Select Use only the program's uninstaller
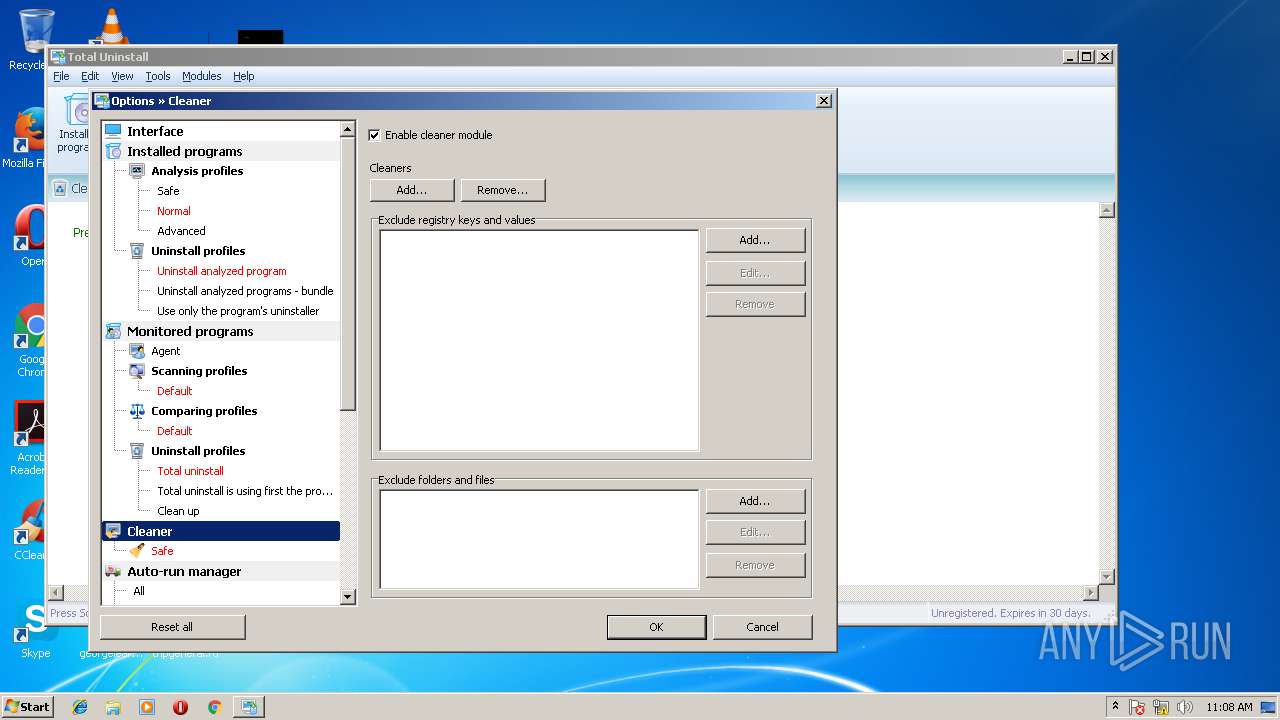Screen dimensions: 1280x720 click(238, 311)
